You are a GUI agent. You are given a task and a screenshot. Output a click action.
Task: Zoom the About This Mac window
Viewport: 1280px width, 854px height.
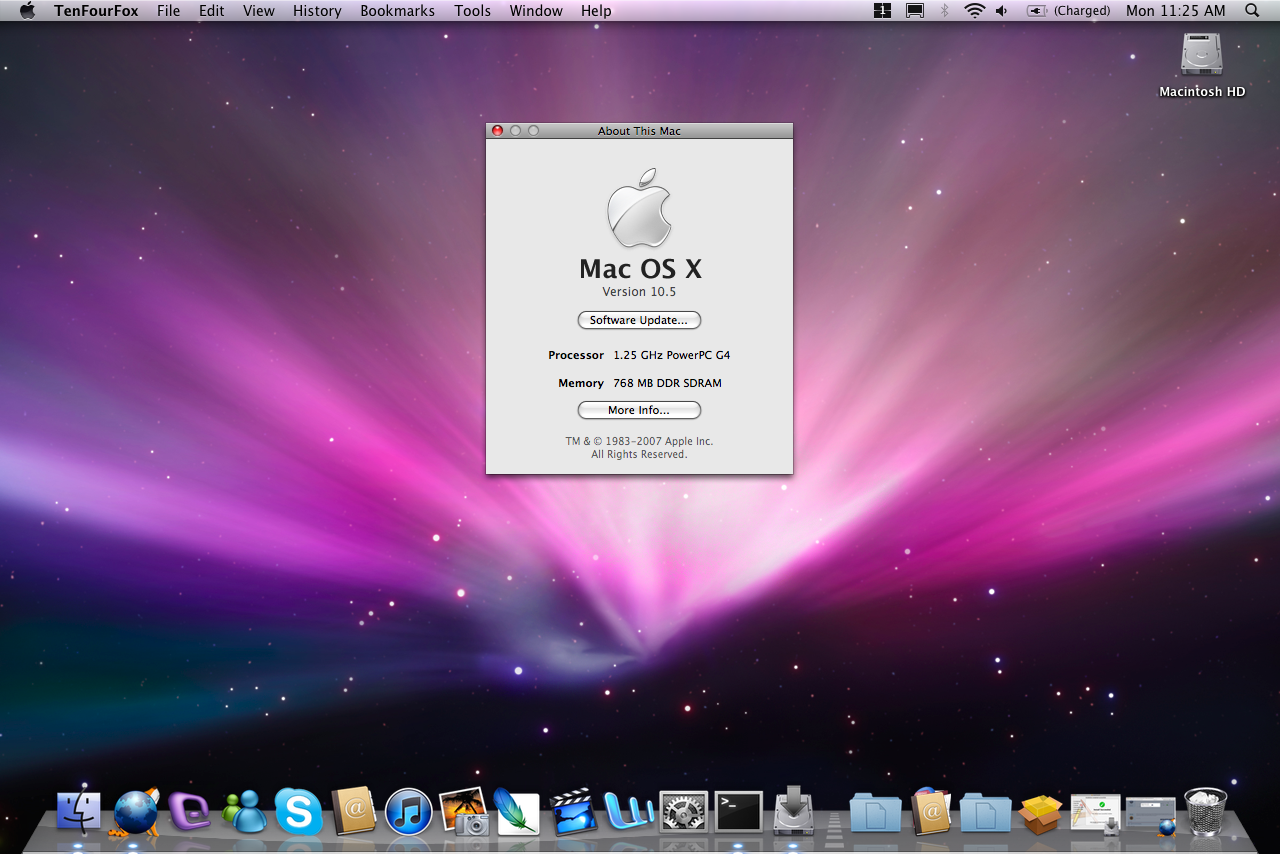tap(533, 131)
